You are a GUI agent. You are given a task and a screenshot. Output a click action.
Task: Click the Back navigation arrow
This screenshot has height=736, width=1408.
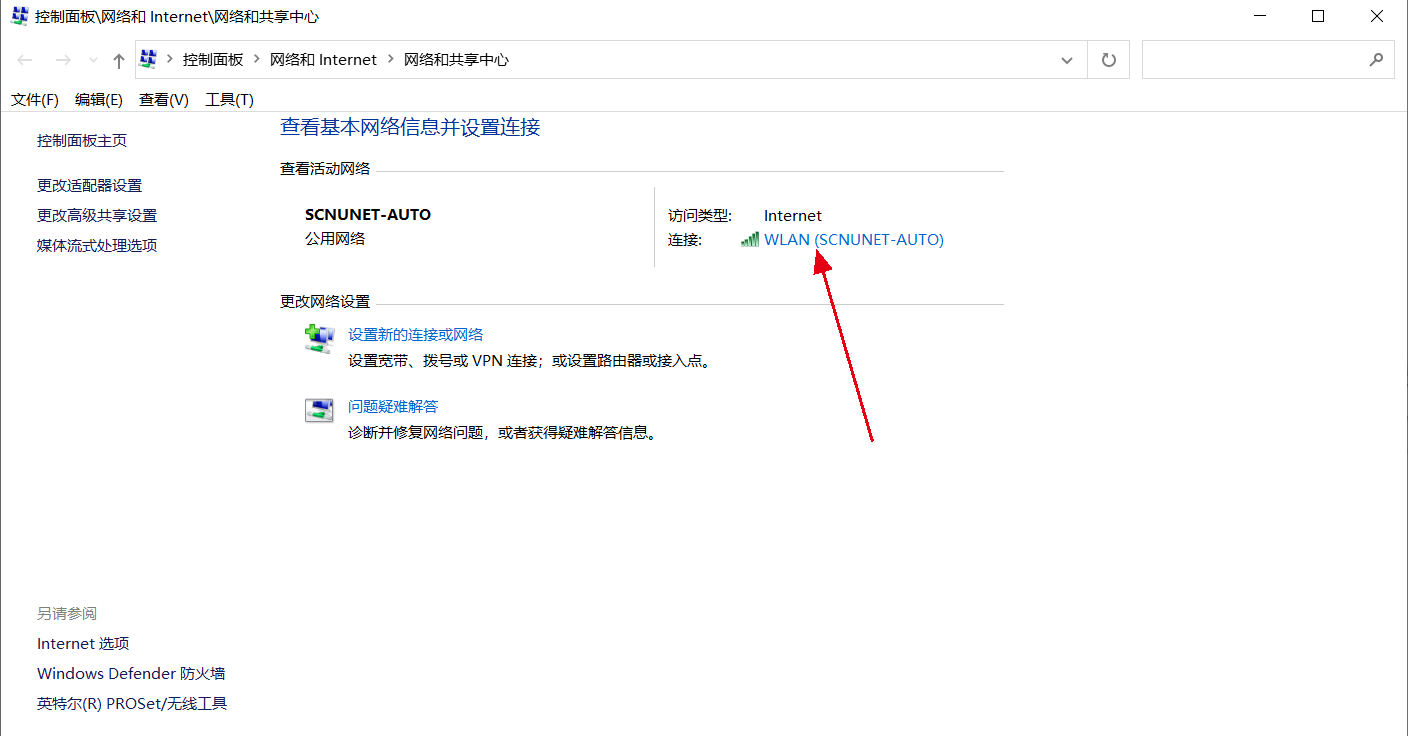(26, 60)
